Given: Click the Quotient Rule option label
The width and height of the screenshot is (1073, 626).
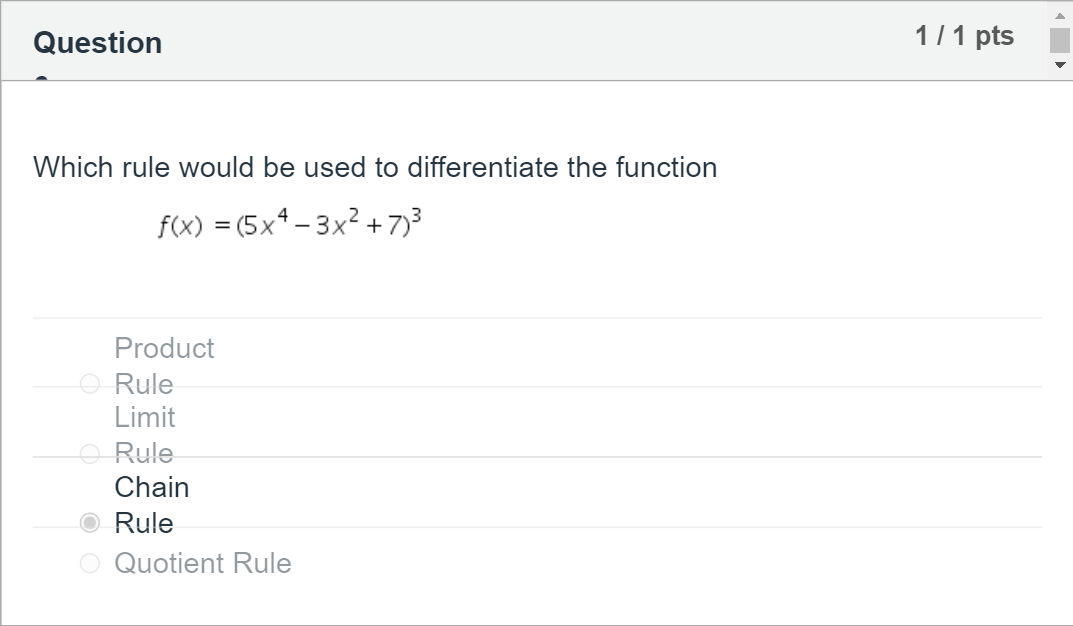Looking at the screenshot, I should click(x=203, y=563).
